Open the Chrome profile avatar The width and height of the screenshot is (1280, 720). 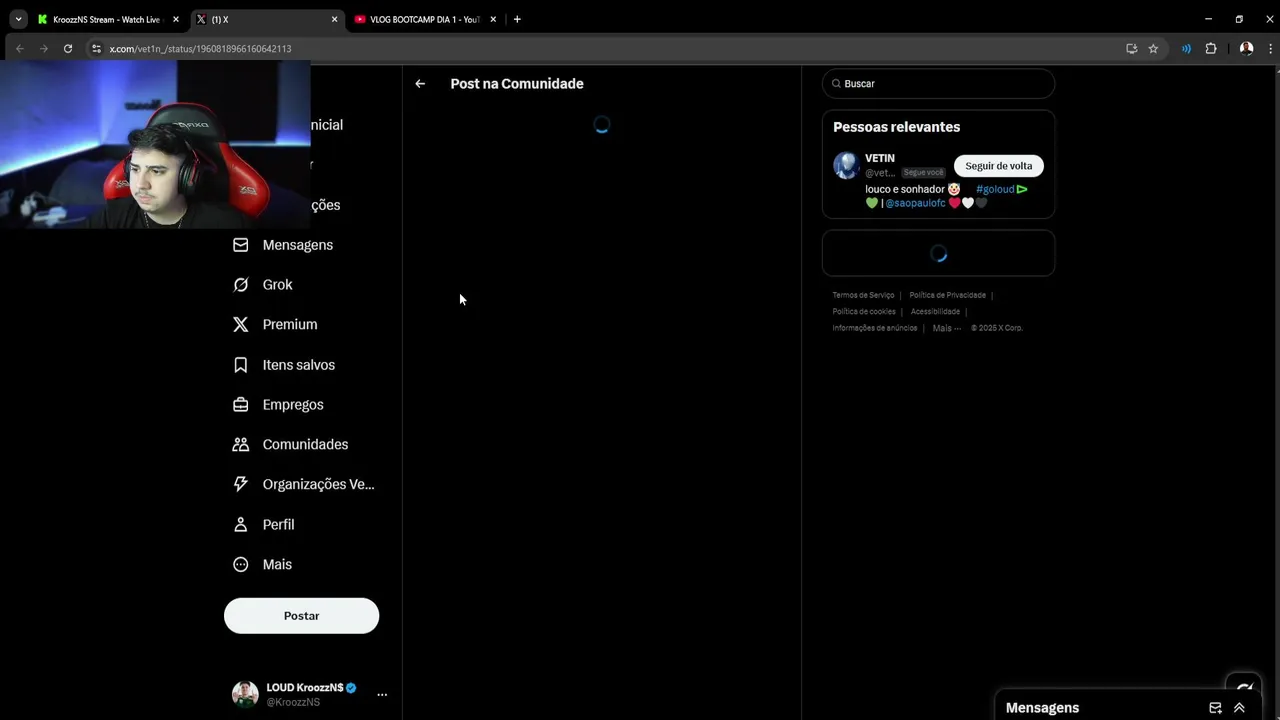pos(1246,48)
